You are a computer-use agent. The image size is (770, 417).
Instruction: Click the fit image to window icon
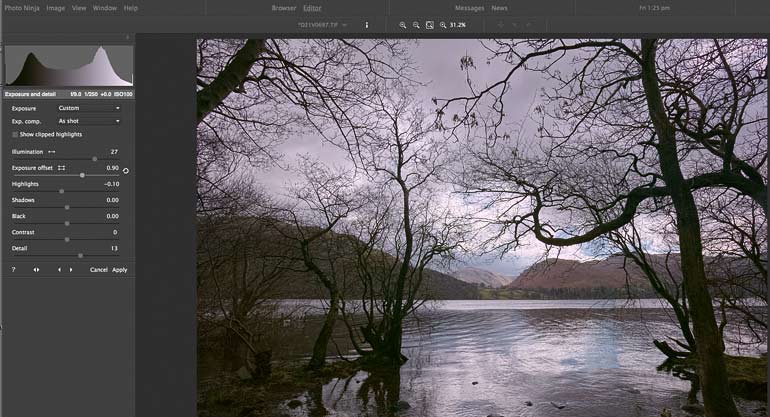[430, 25]
